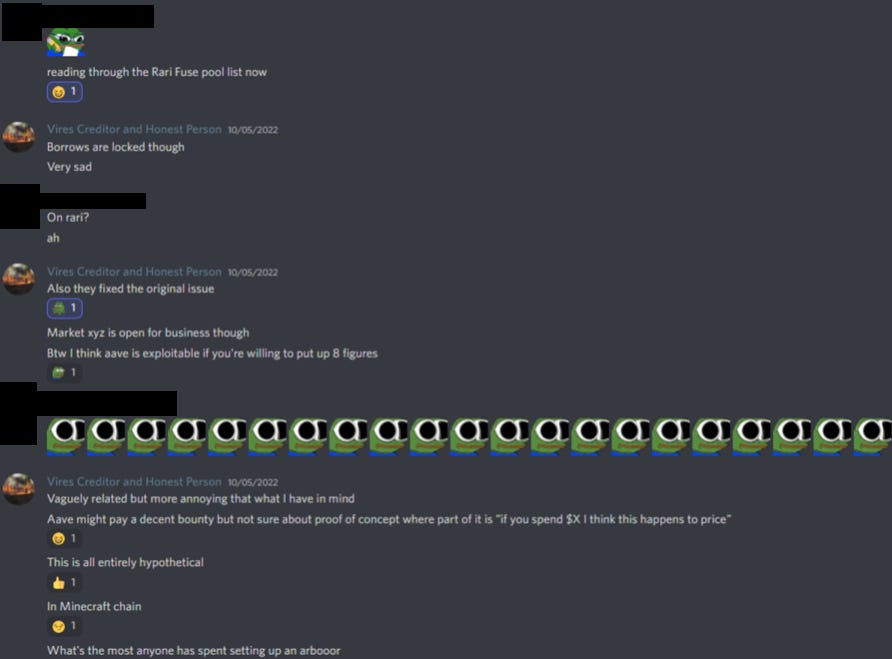
Task: Open avatar next to 'Also they fixed' message
Action: coord(19,279)
